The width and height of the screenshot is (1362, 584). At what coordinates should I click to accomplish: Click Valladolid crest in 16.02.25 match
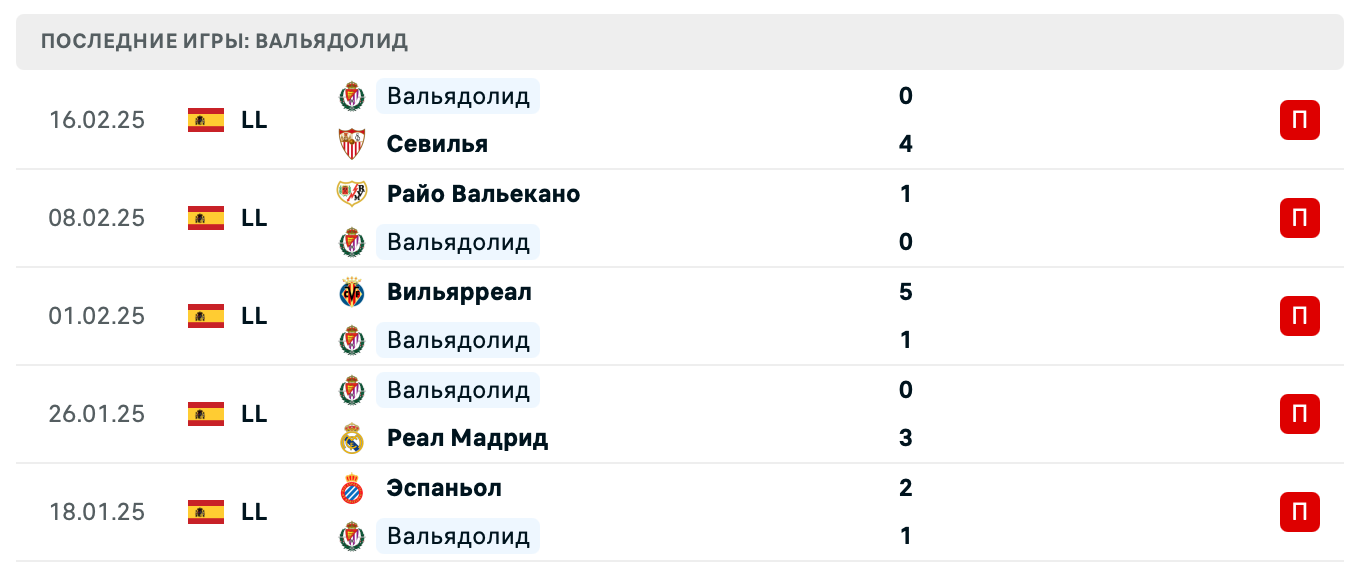coord(352,96)
